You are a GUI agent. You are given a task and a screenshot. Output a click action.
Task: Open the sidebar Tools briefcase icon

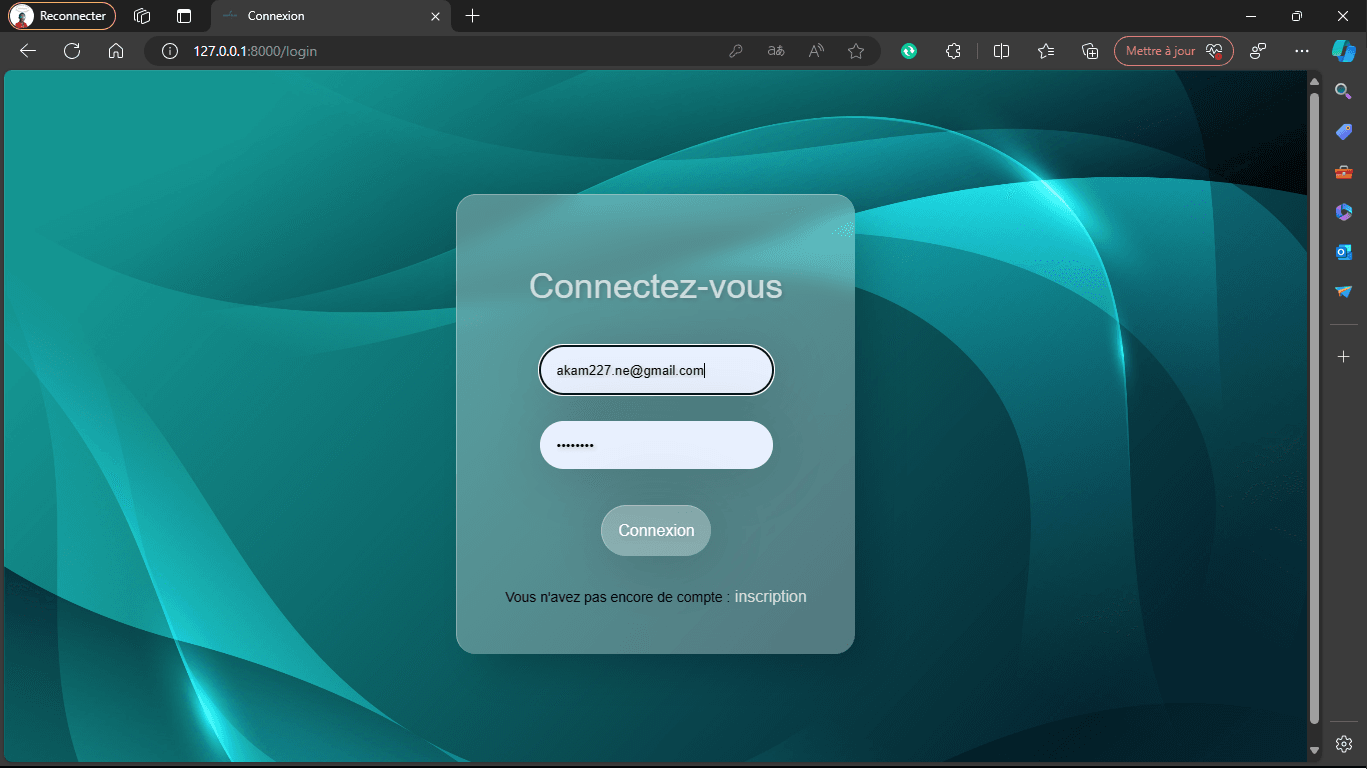pyautogui.click(x=1344, y=172)
